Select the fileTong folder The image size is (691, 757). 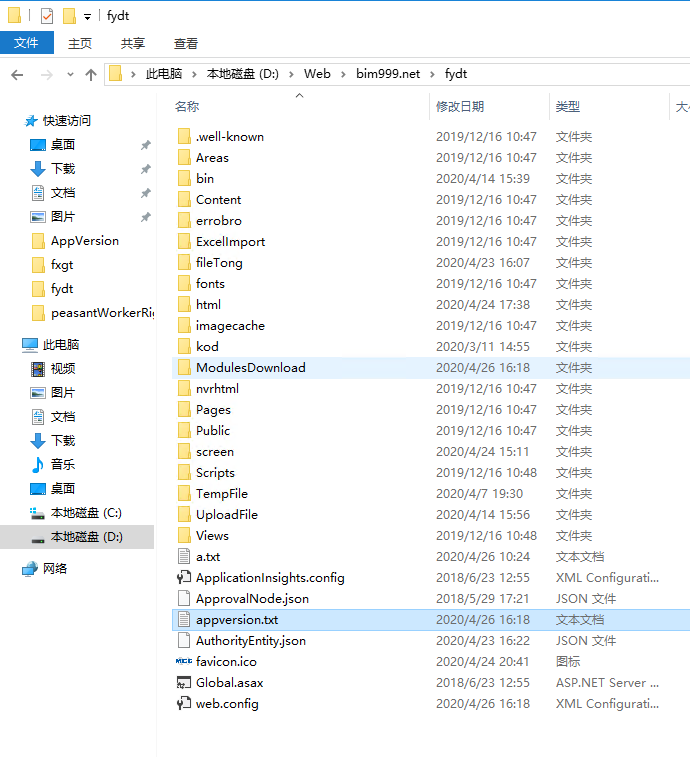[x=219, y=263]
